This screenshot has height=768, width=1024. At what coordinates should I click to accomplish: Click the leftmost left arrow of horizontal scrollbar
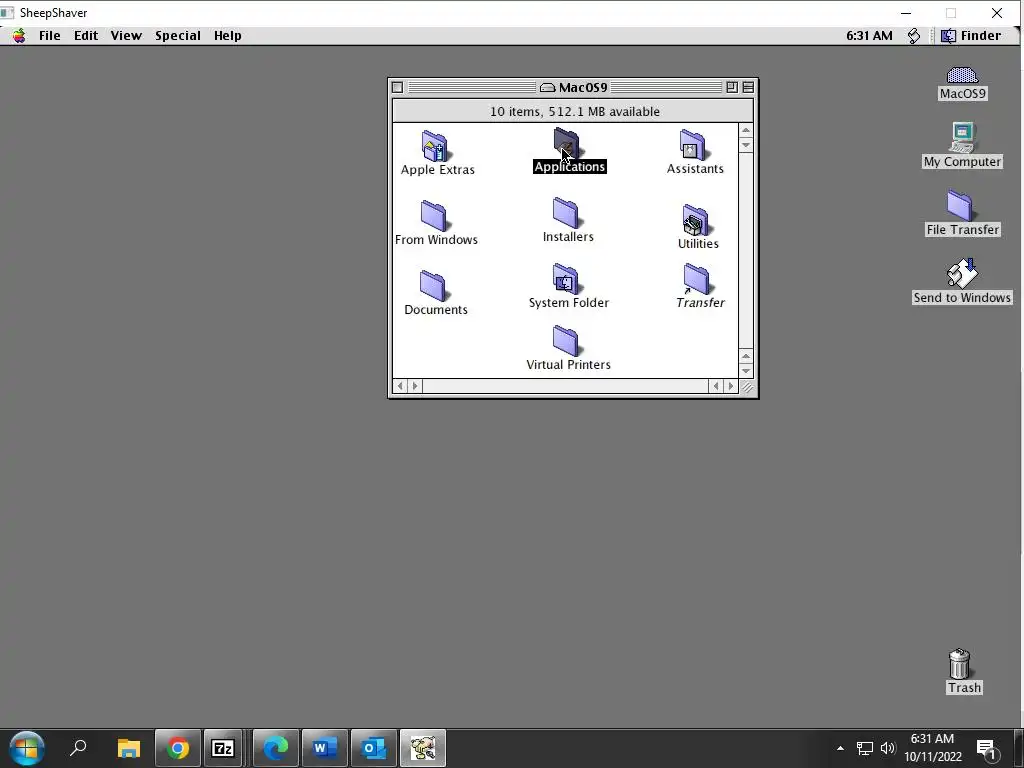pos(400,387)
